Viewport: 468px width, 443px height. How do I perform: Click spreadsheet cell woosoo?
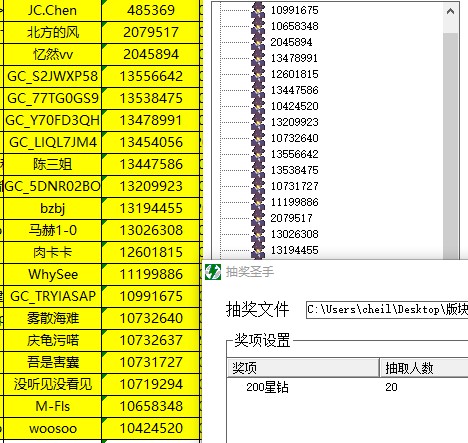52,428
